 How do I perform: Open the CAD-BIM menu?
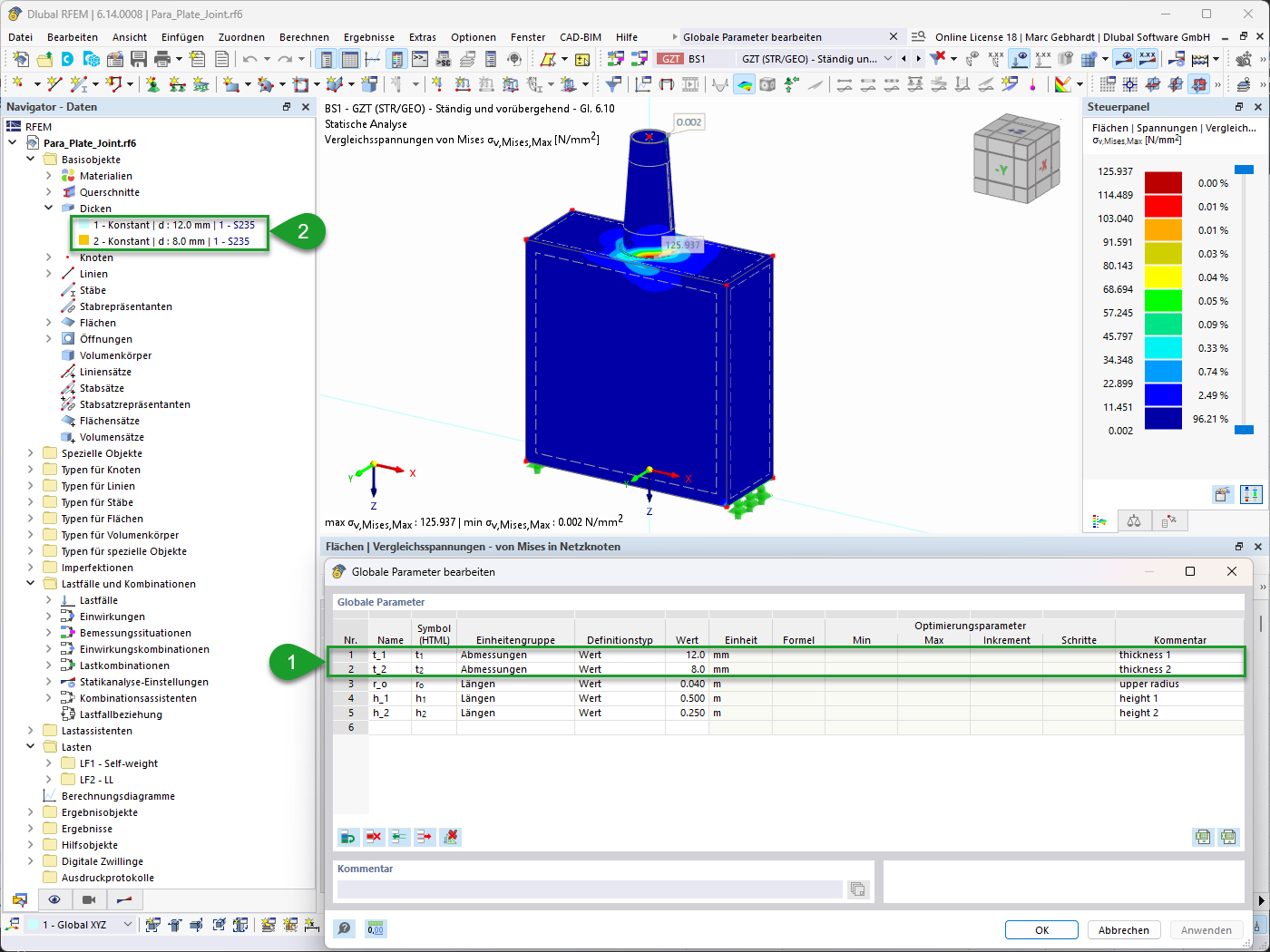(581, 37)
